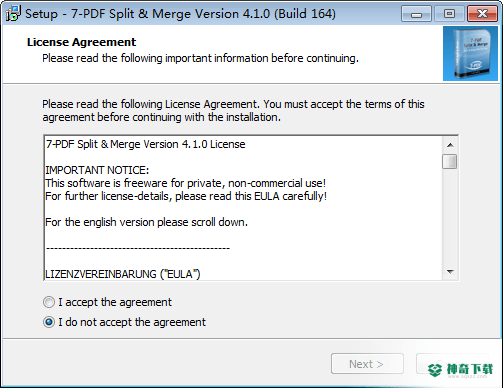503x388 pixels.
Task: Click the 'For the english version' license line
Action: coord(146,222)
